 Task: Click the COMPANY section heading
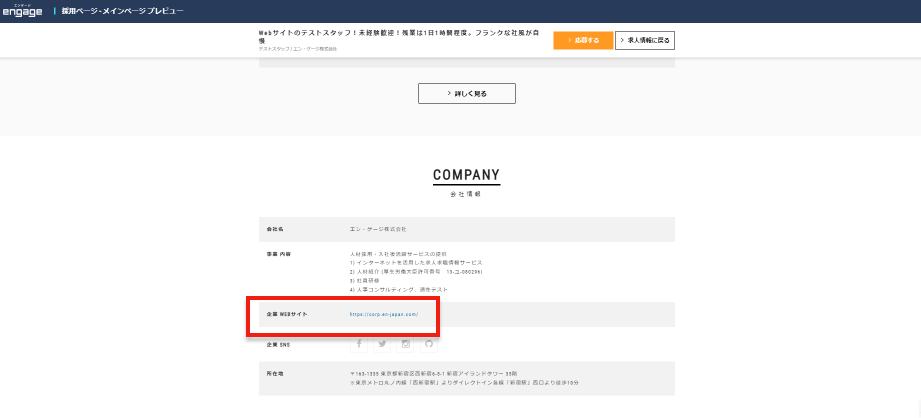[x=466, y=175]
